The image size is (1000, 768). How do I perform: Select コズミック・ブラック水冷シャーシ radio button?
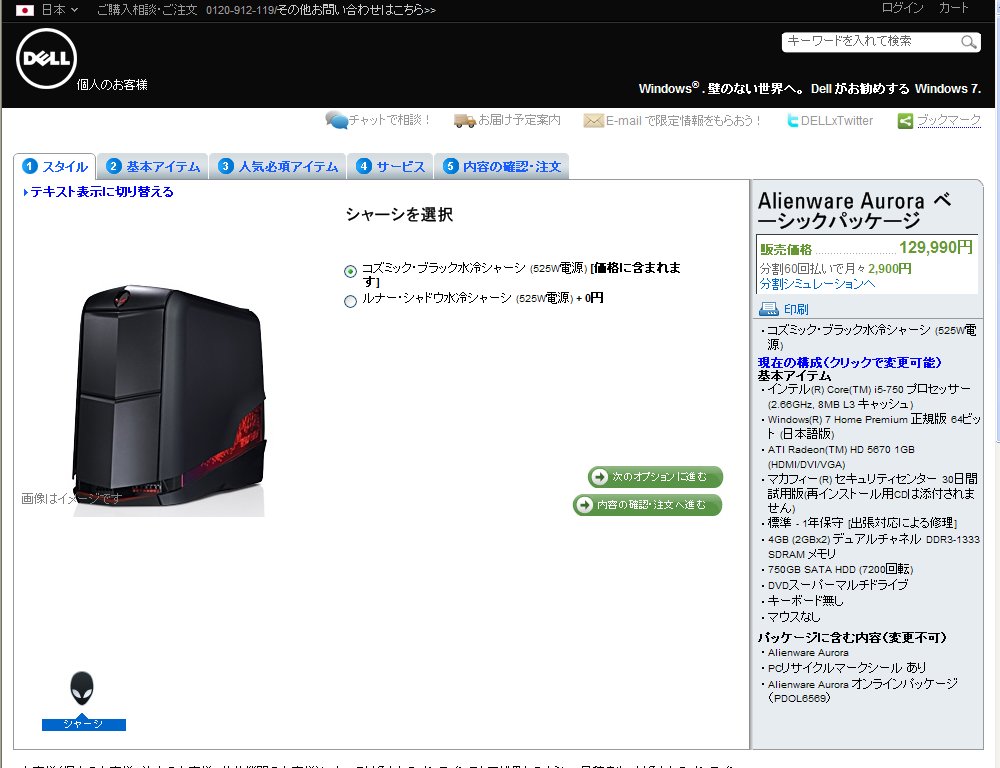[350, 271]
